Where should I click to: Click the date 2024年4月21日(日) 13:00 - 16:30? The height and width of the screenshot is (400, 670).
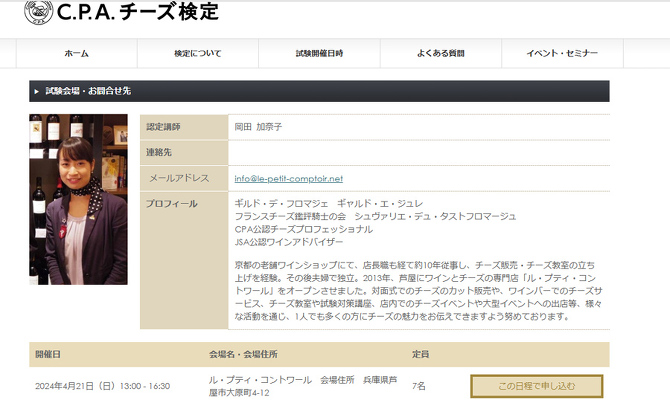103,386
